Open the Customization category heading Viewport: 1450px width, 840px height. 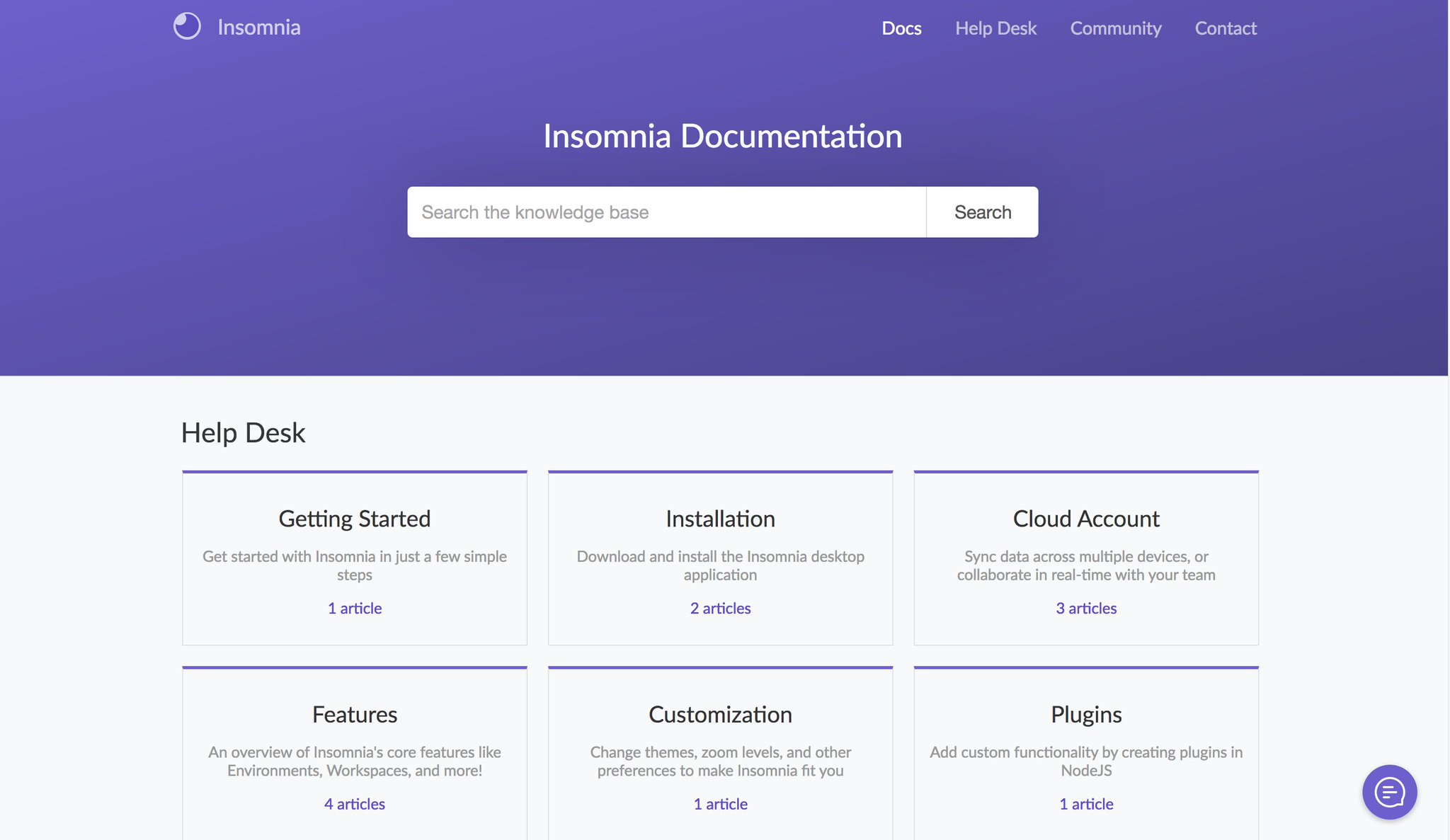click(x=720, y=715)
